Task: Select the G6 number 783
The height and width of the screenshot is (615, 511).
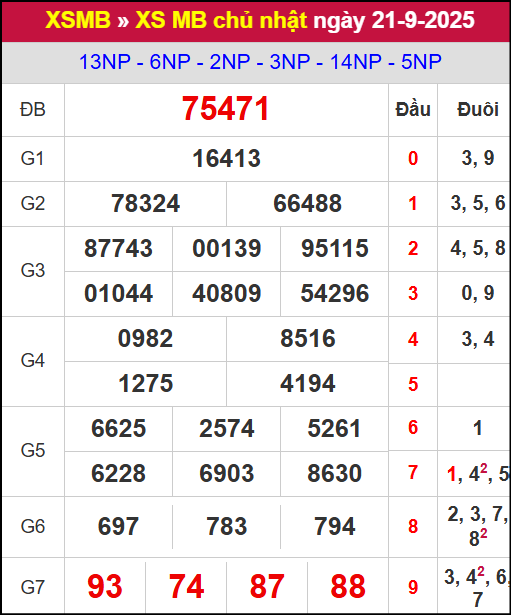Action: (x=227, y=526)
